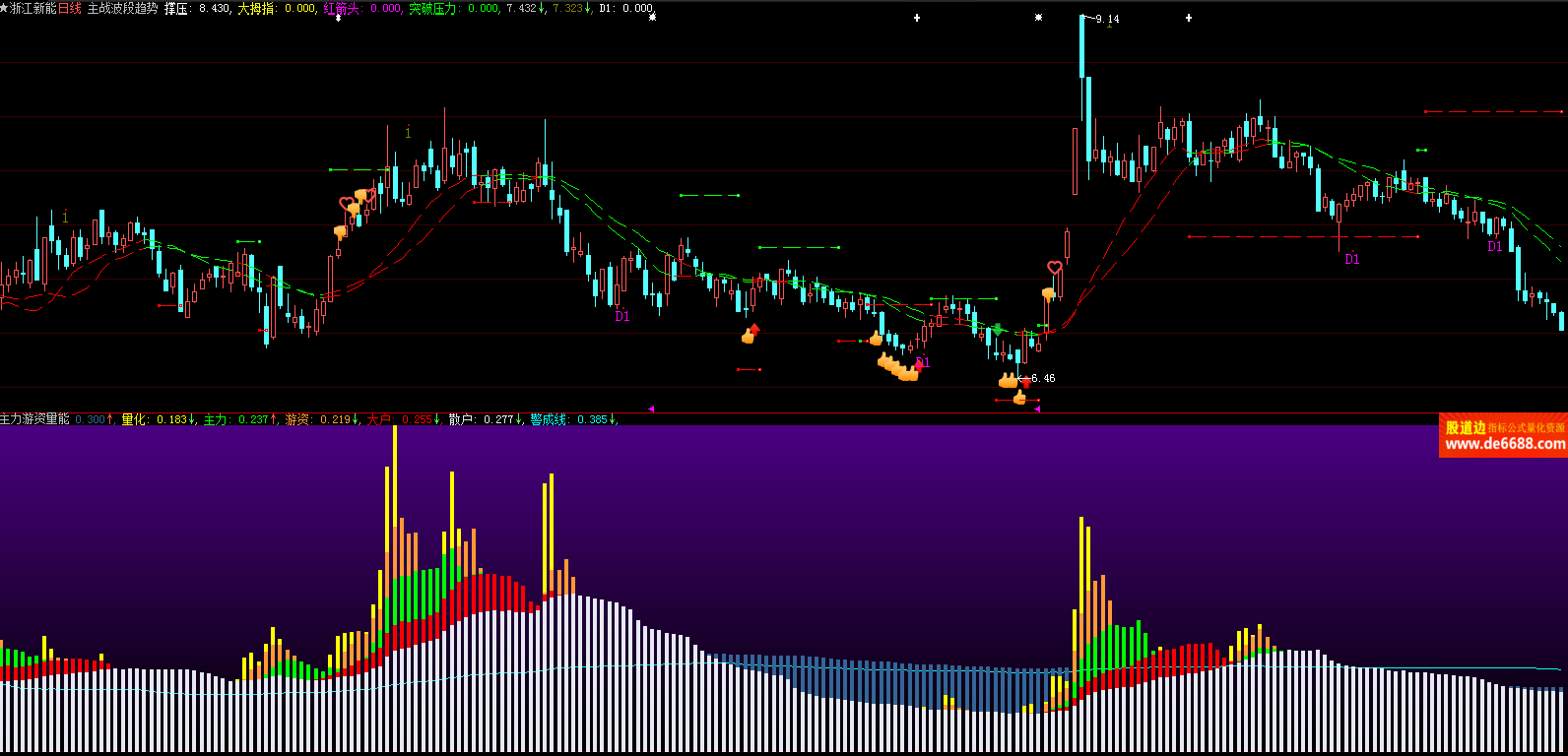Viewport: 1568px width, 756px height.
Task: Click the thumbs-up icon below the 6.46 label
Action: (1019, 398)
